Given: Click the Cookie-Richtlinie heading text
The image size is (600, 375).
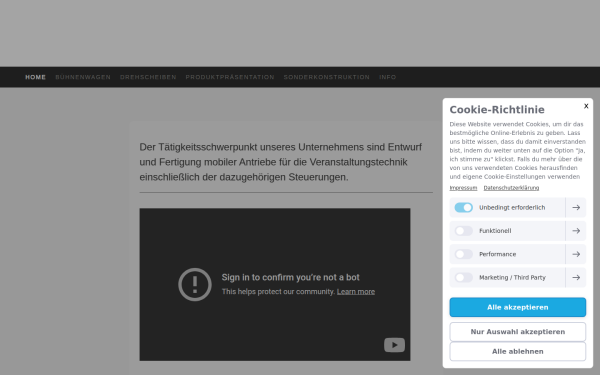Looking at the screenshot, I should click(x=497, y=110).
